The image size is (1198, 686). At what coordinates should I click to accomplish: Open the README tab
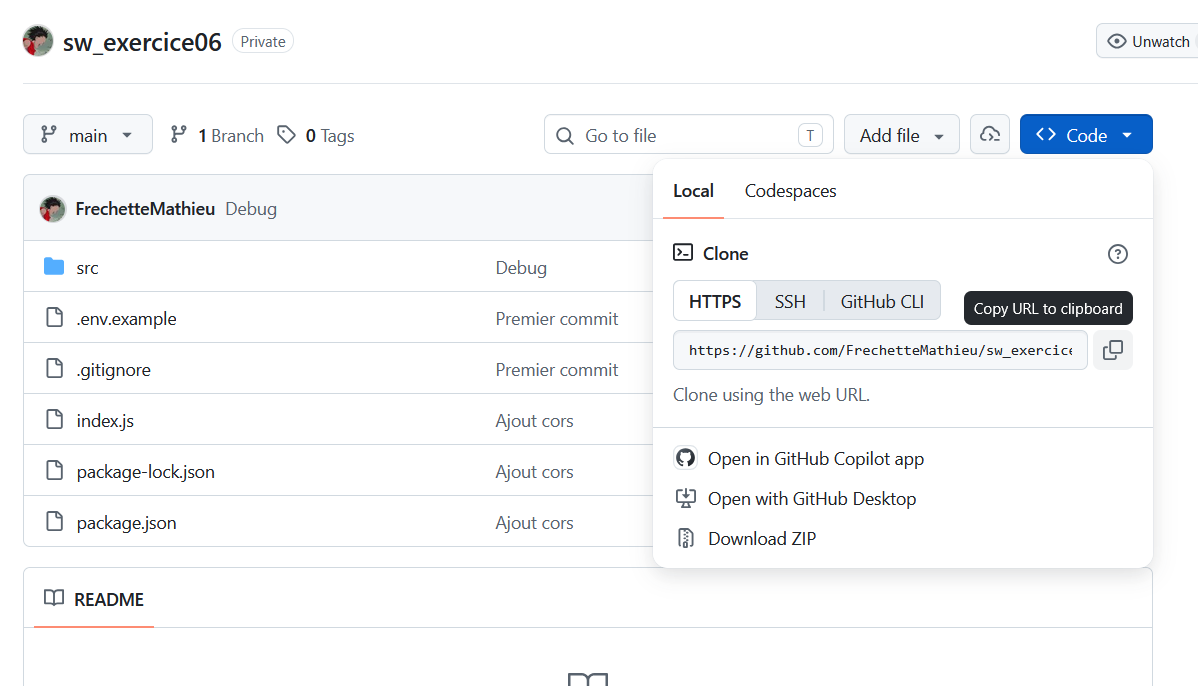[x=94, y=599]
